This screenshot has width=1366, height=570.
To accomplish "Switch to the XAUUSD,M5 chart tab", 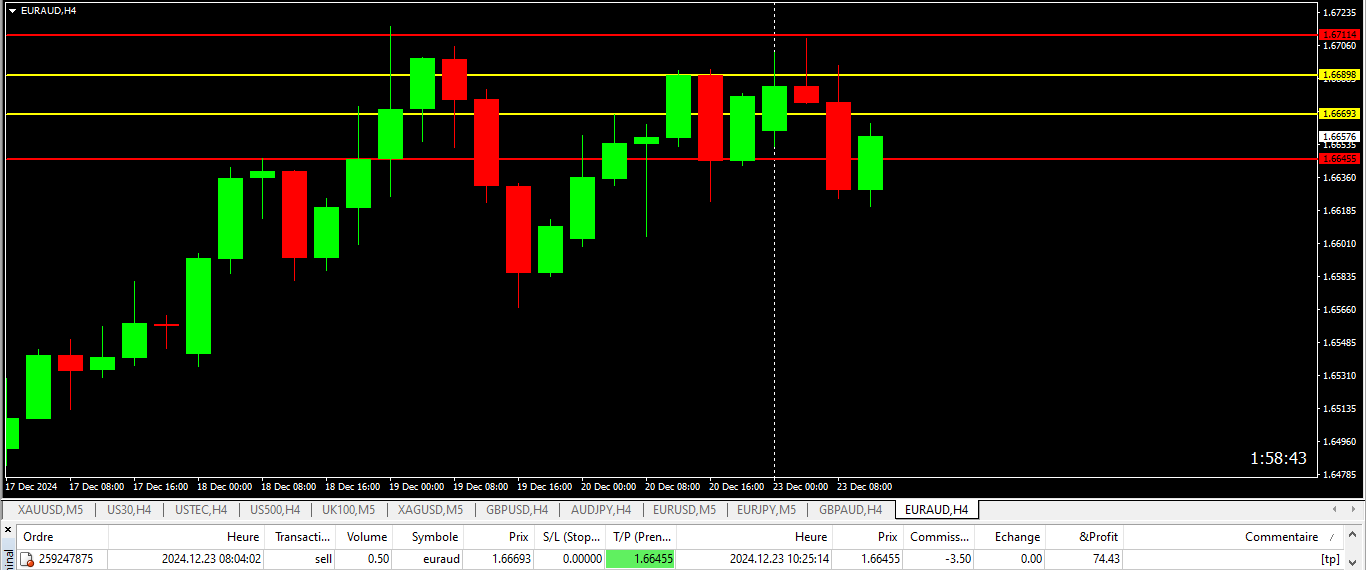I will coord(50,510).
